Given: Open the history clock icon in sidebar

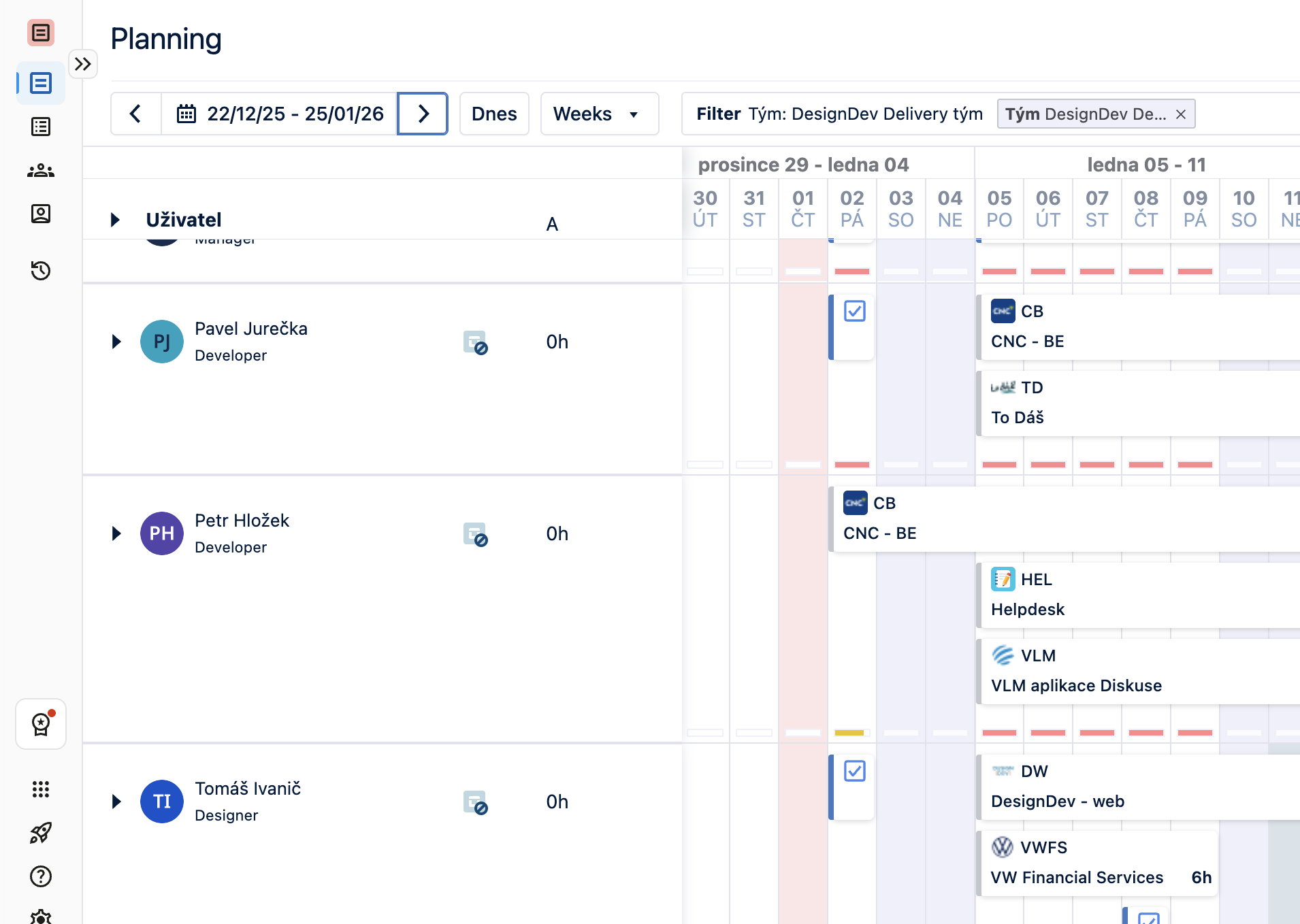Looking at the screenshot, I should click(41, 270).
